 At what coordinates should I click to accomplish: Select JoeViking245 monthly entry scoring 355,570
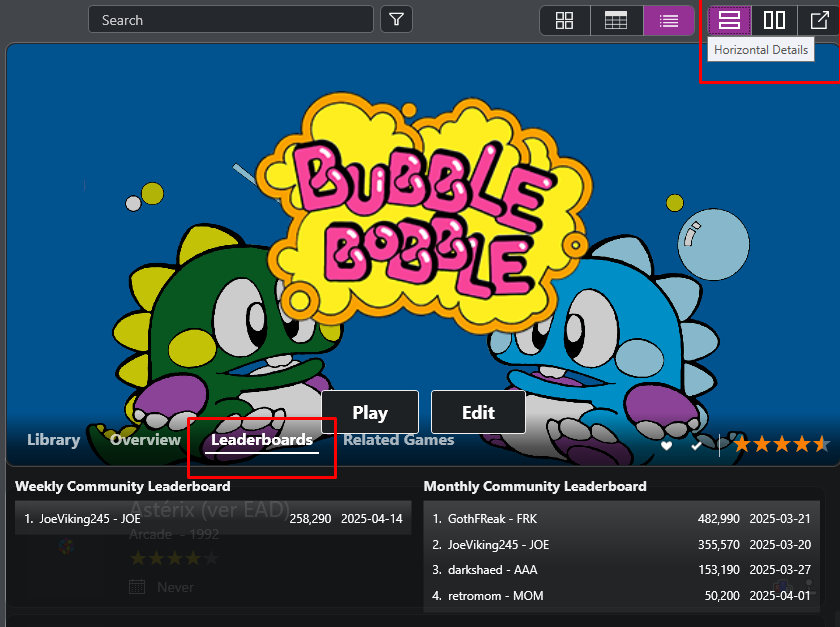click(621, 544)
